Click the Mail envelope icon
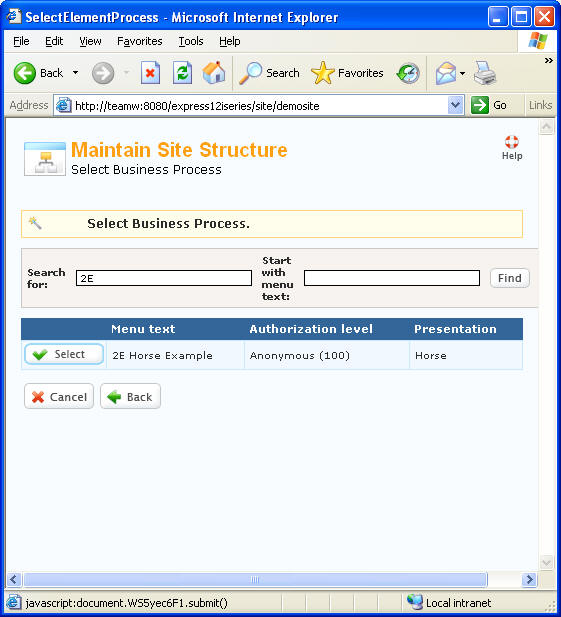This screenshot has width=561, height=617. 446,73
